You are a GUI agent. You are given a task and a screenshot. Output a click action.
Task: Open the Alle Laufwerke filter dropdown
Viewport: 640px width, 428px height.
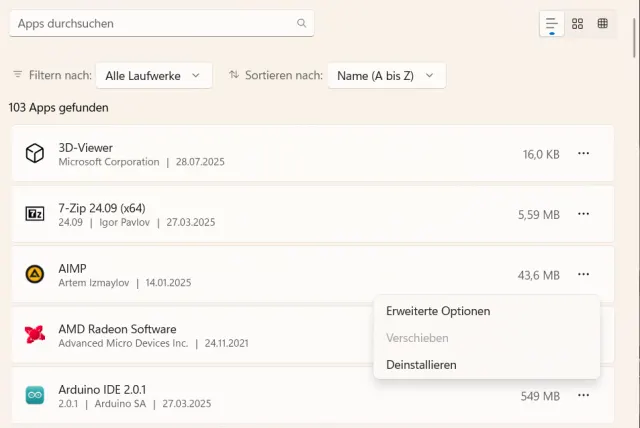[154, 75]
